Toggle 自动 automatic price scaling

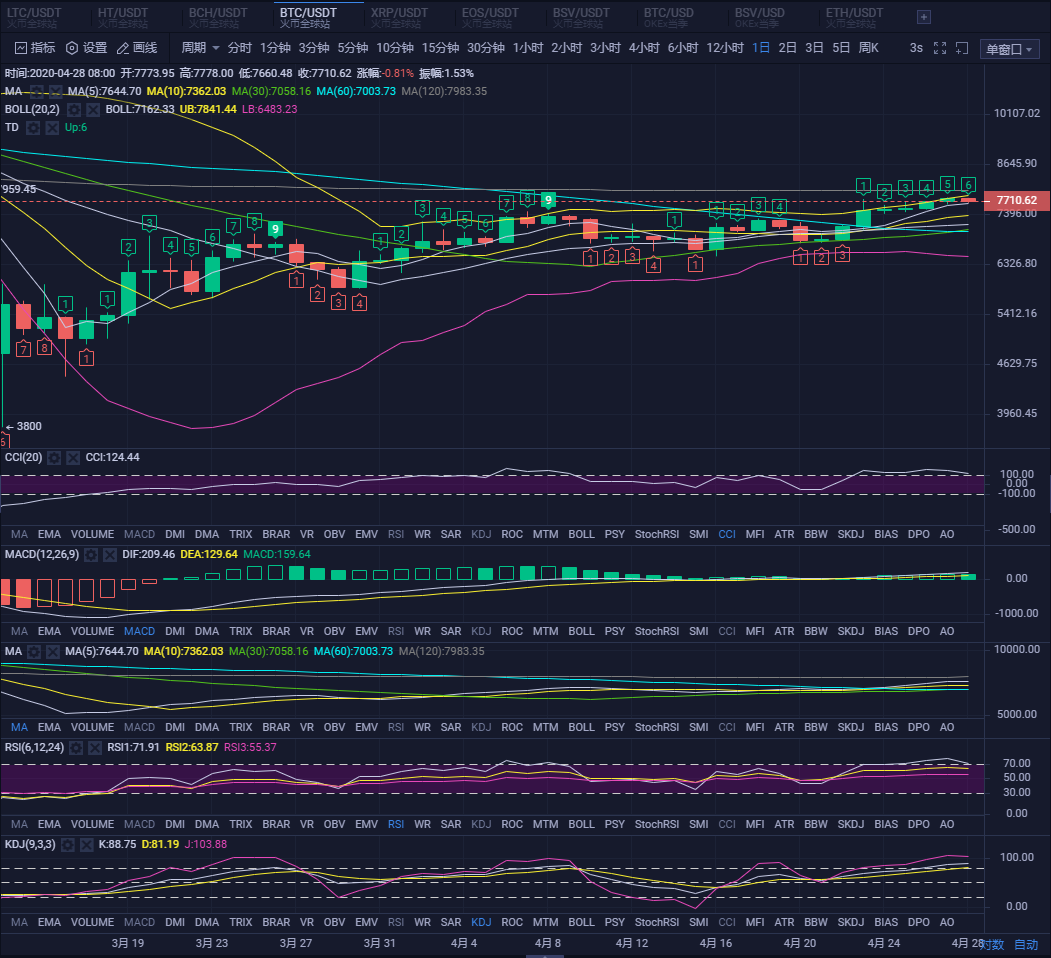tap(1026, 944)
